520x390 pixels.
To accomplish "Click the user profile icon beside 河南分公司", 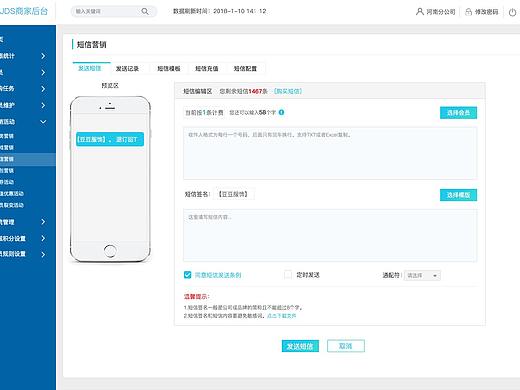I will click(420, 12).
